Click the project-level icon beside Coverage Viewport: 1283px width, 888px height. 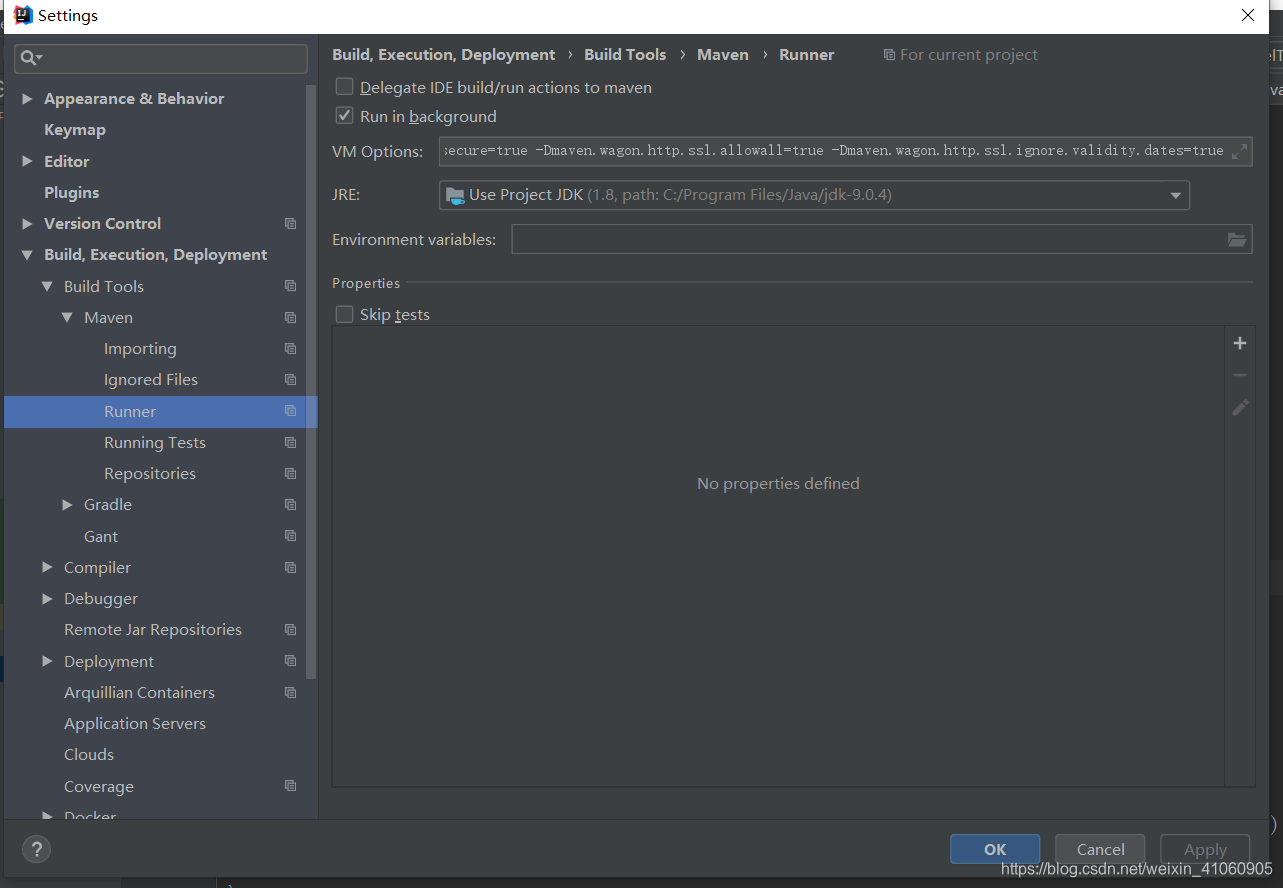click(x=290, y=786)
